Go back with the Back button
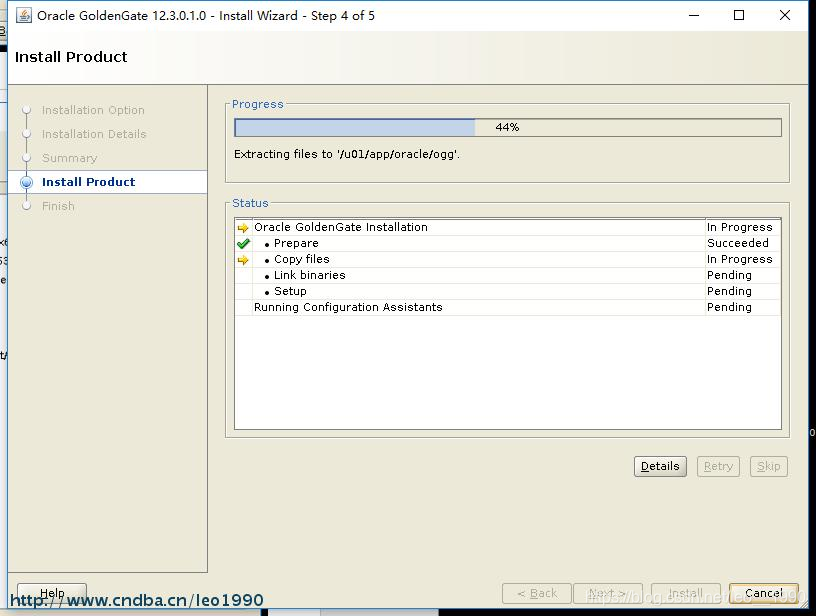The image size is (816, 616). 537,593
